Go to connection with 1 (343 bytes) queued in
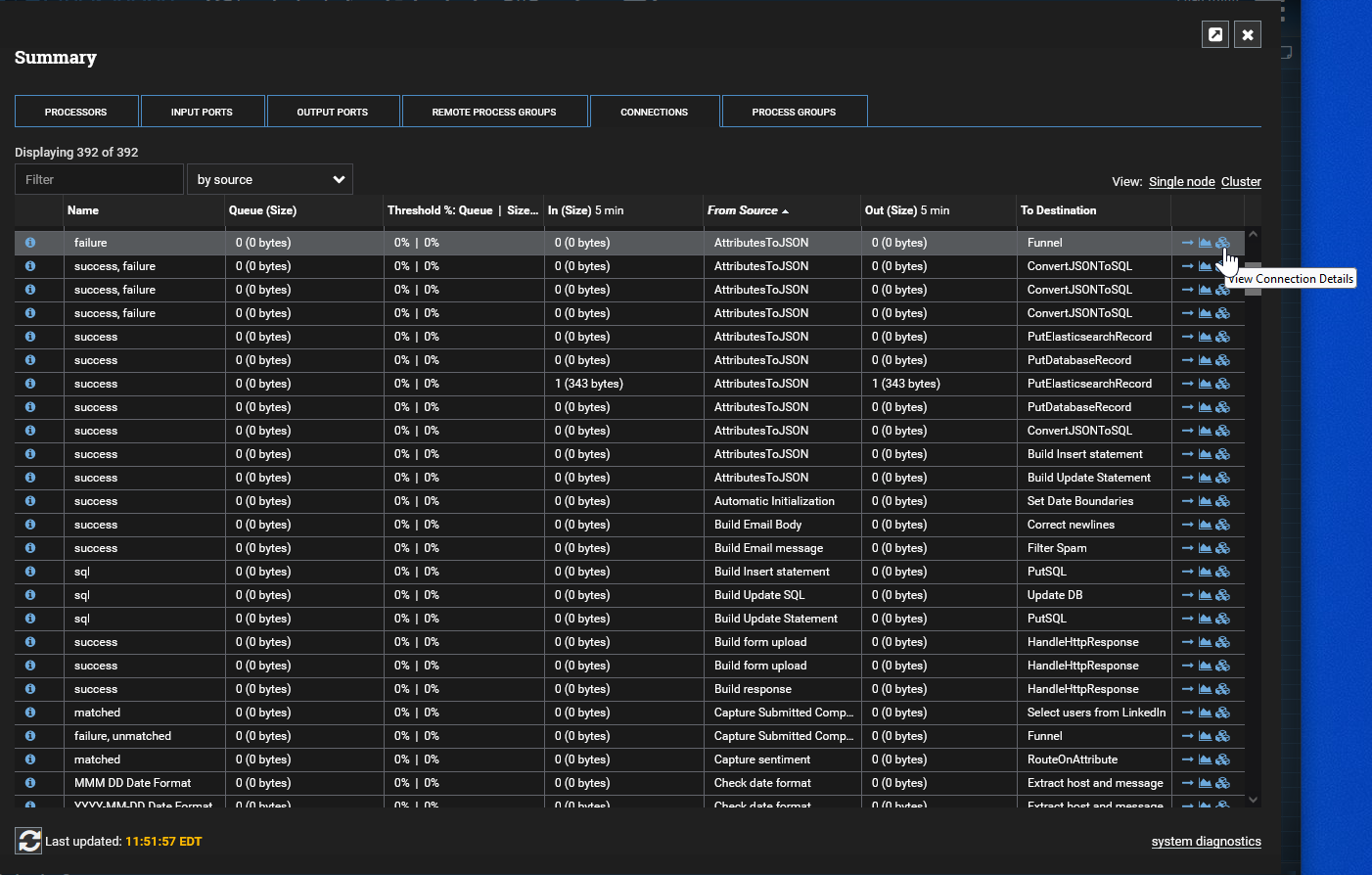The height and width of the screenshot is (875, 1372). [x=1187, y=384]
